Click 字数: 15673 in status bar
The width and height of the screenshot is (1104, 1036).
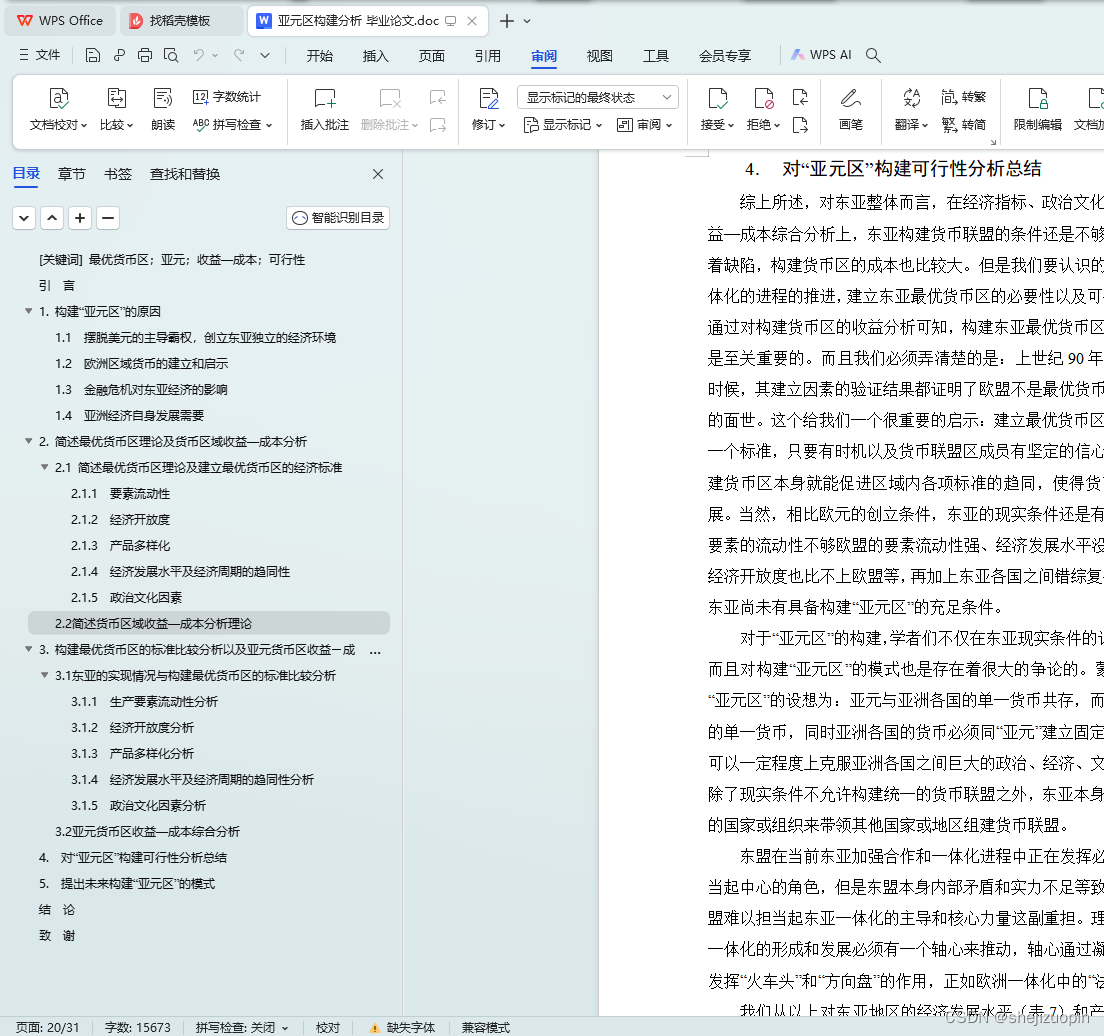click(x=137, y=1028)
